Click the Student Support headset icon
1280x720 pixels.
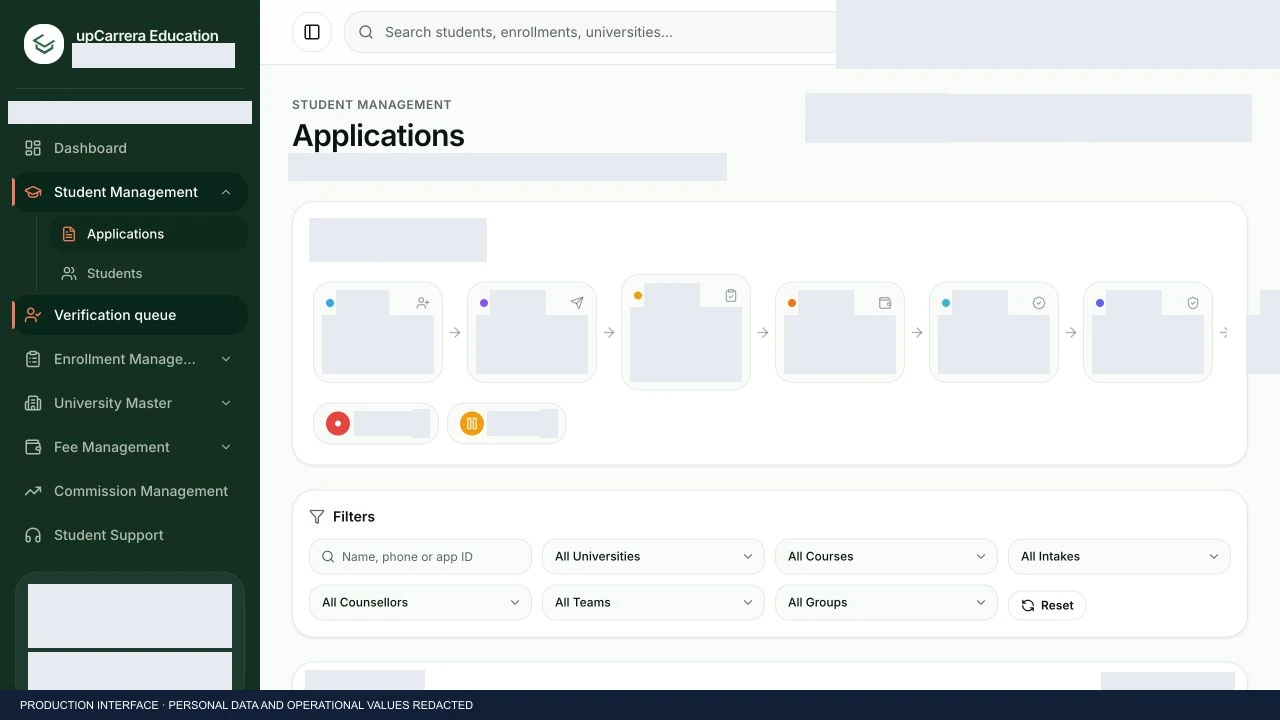[33, 535]
